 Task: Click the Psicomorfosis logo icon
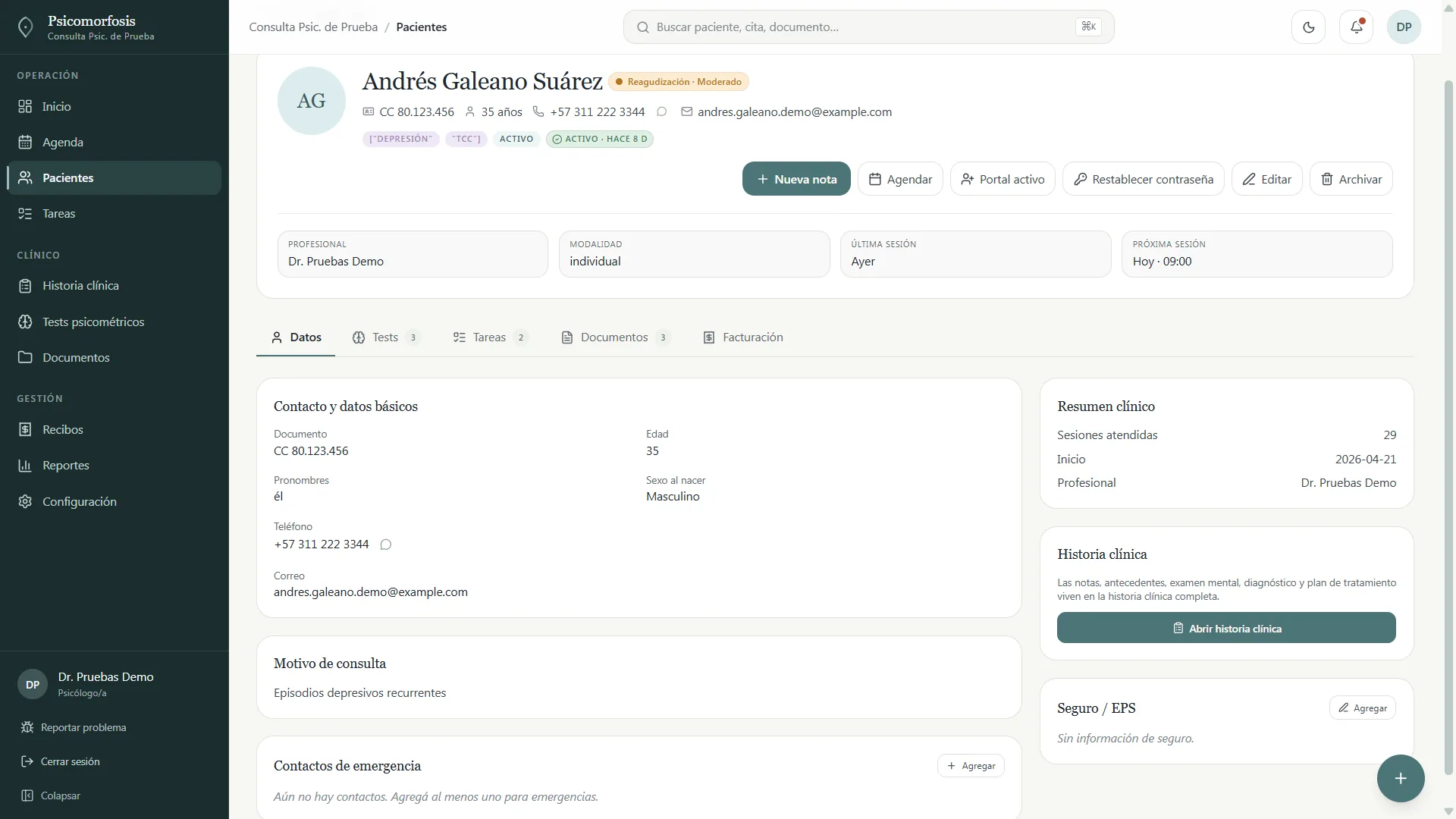coord(26,27)
